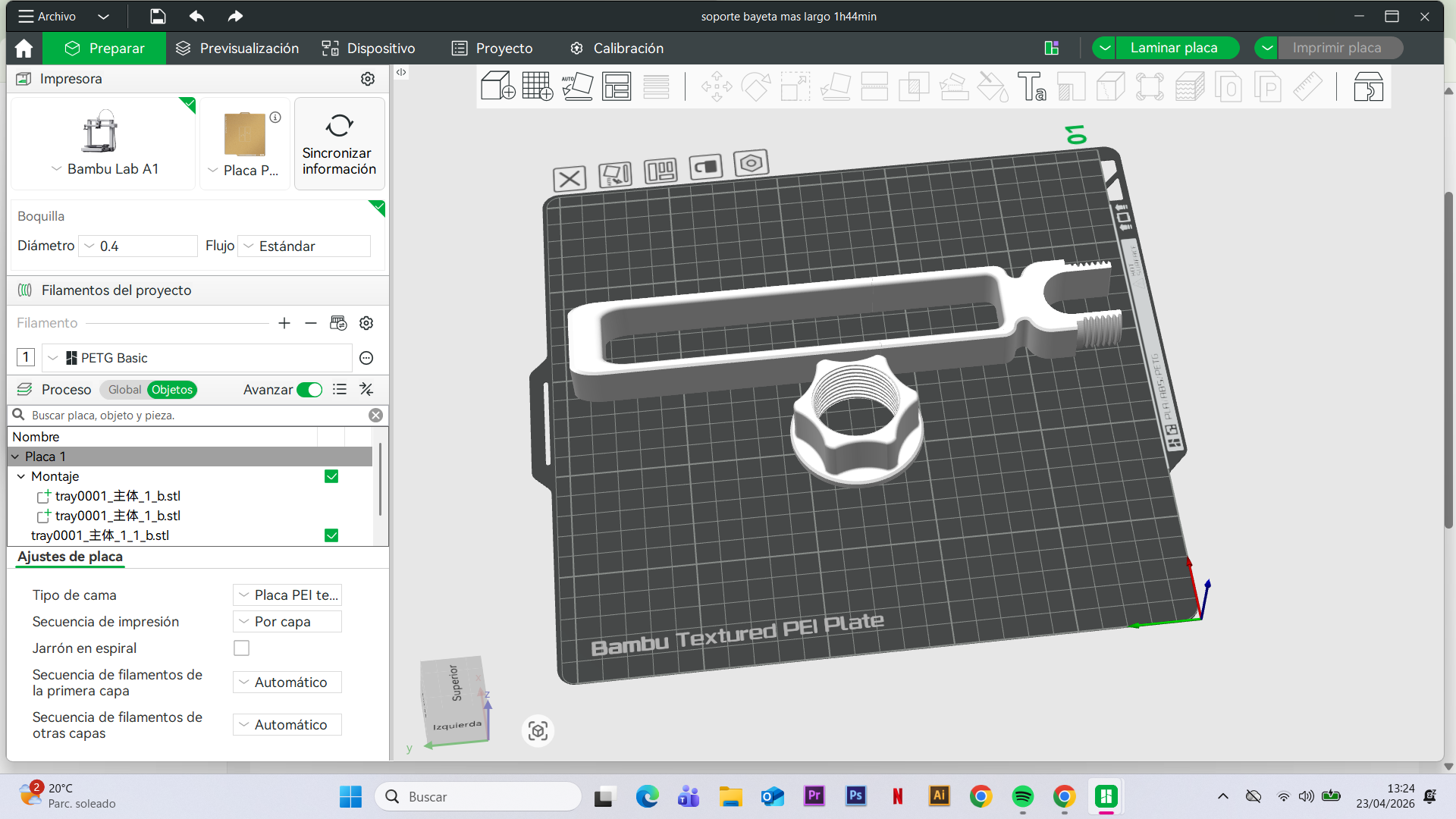Viewport: 1456px width, 819px height.
Task: Click the search objects input field
Action: (197, 416)
